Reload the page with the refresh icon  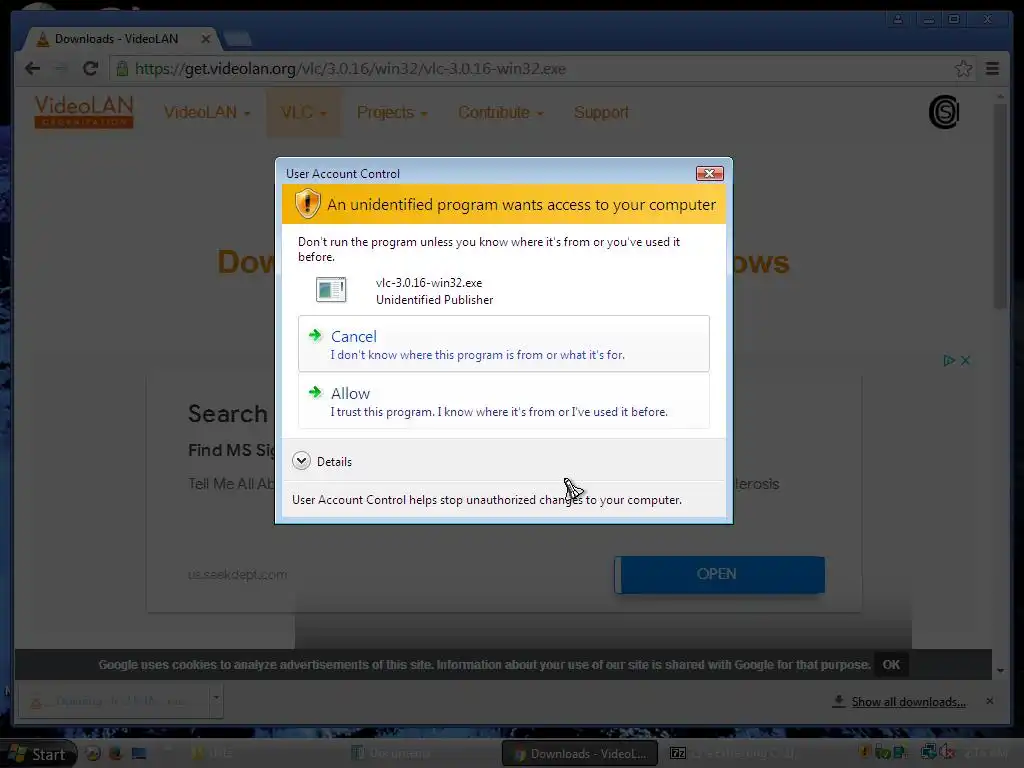click(90, 69)
